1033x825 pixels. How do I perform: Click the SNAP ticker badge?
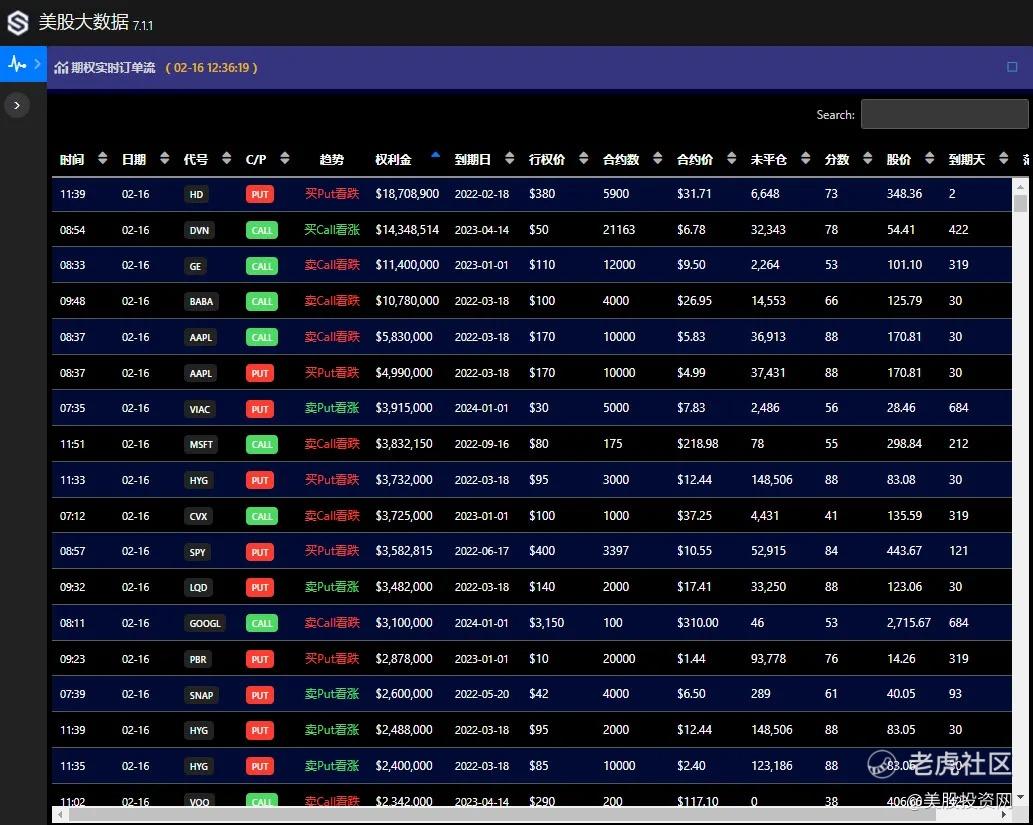pos(201,695)
